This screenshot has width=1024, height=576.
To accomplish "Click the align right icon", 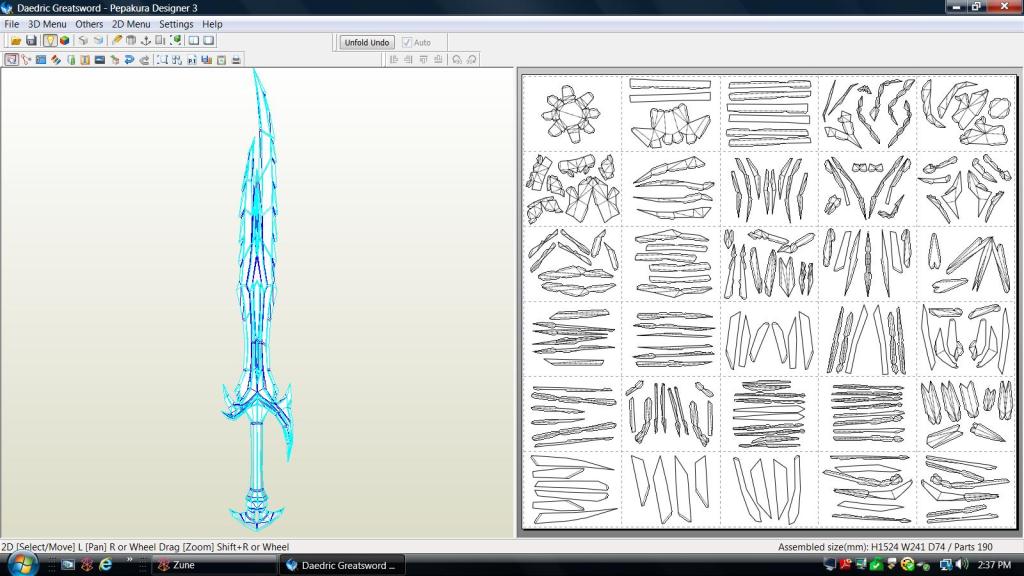I will (x=409, y=59).
